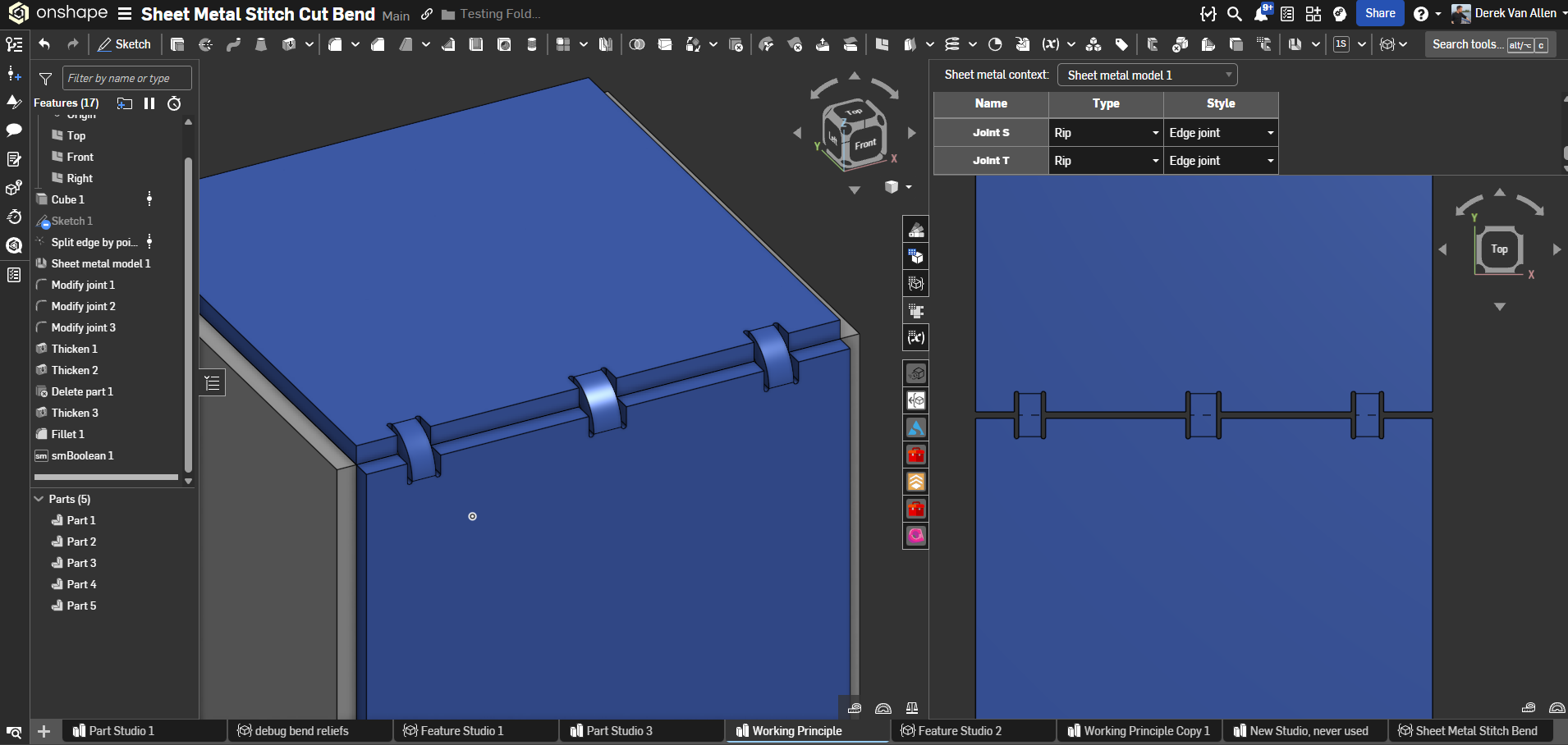Select the Chamfer tool
Screen dimensions: 1568x745
coord(378,44)
